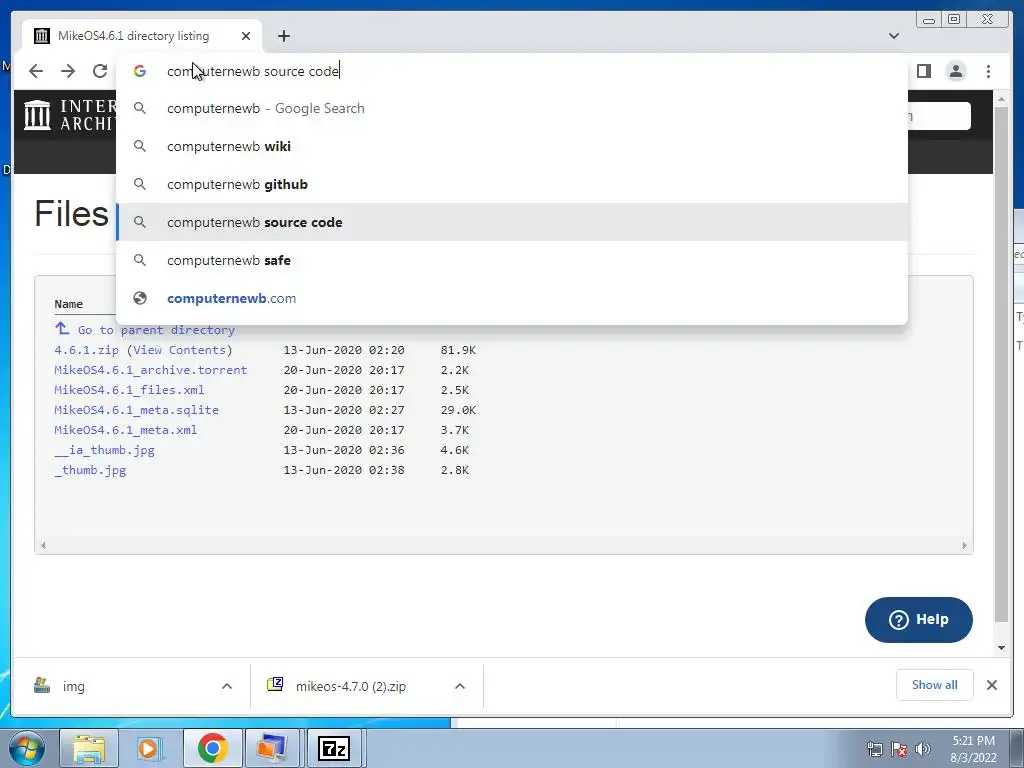Select the 'computernewb wiki' suggestion
The width and height of the screenshot is (1024, 768).
pos(512,146)
